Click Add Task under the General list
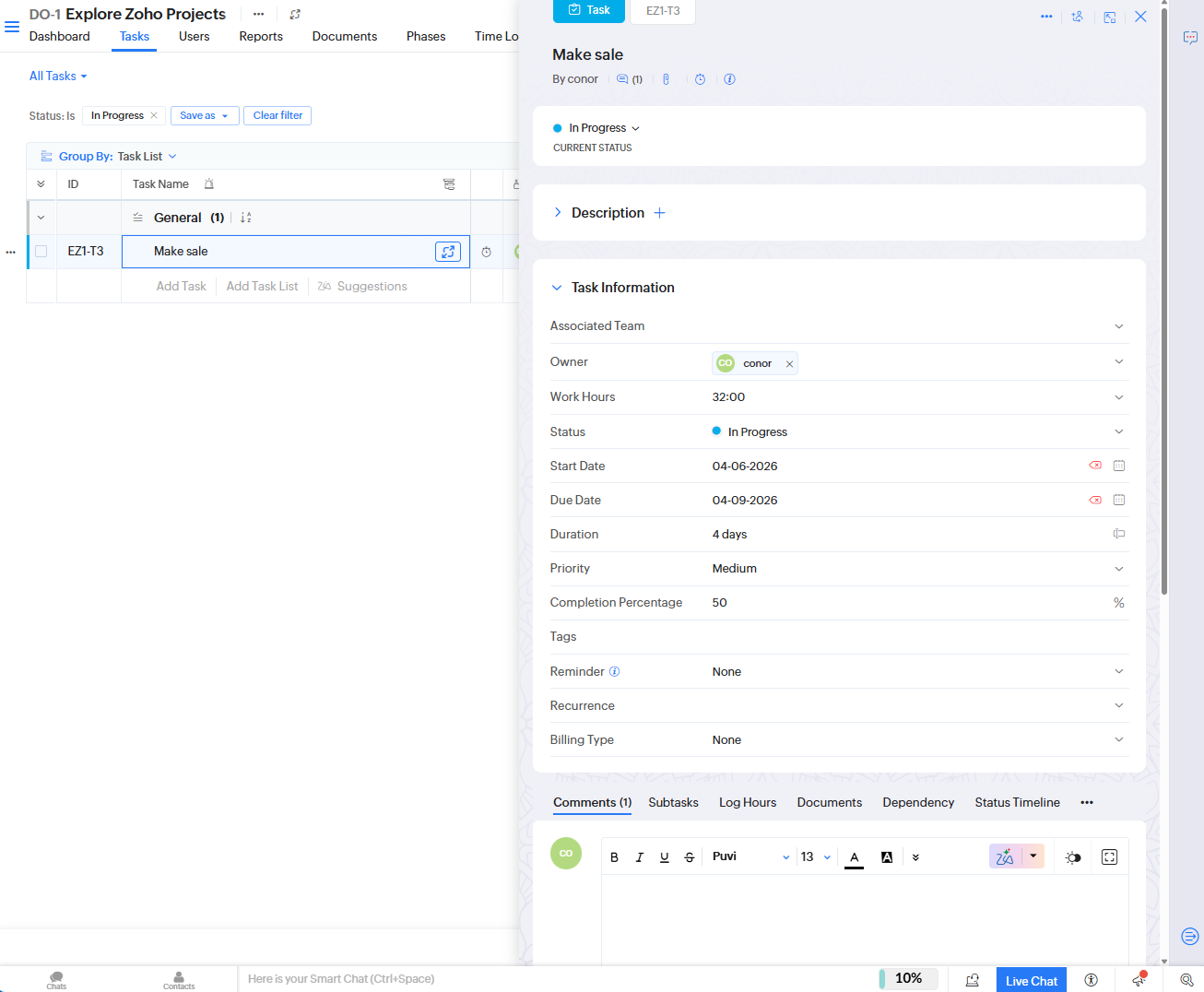 click(181, 286)
